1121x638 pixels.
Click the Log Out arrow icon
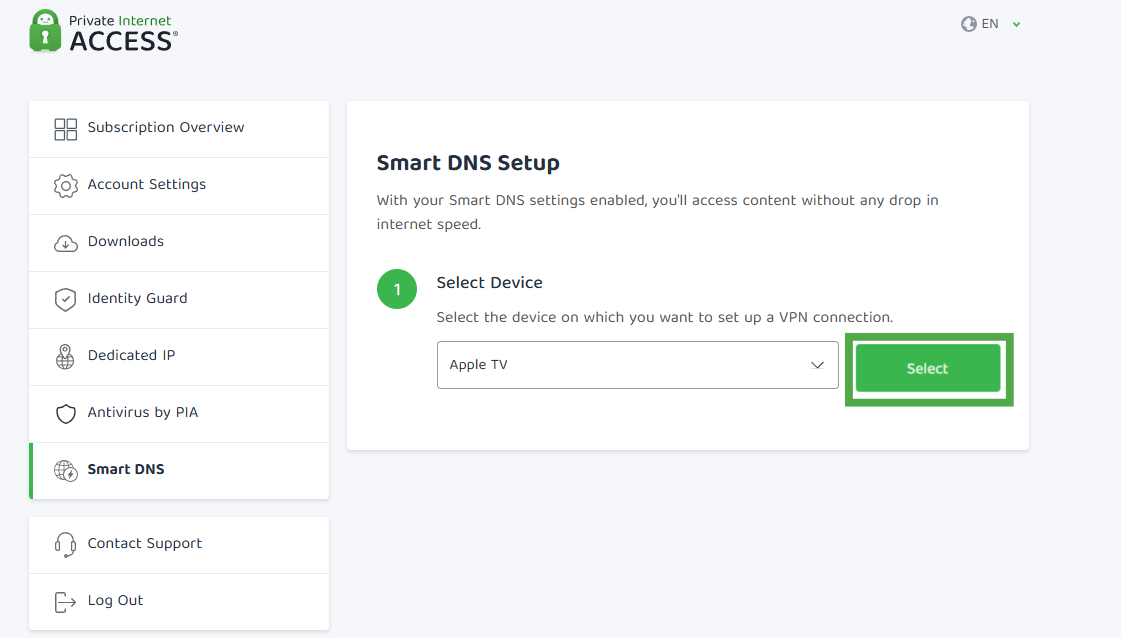(65, 602)
